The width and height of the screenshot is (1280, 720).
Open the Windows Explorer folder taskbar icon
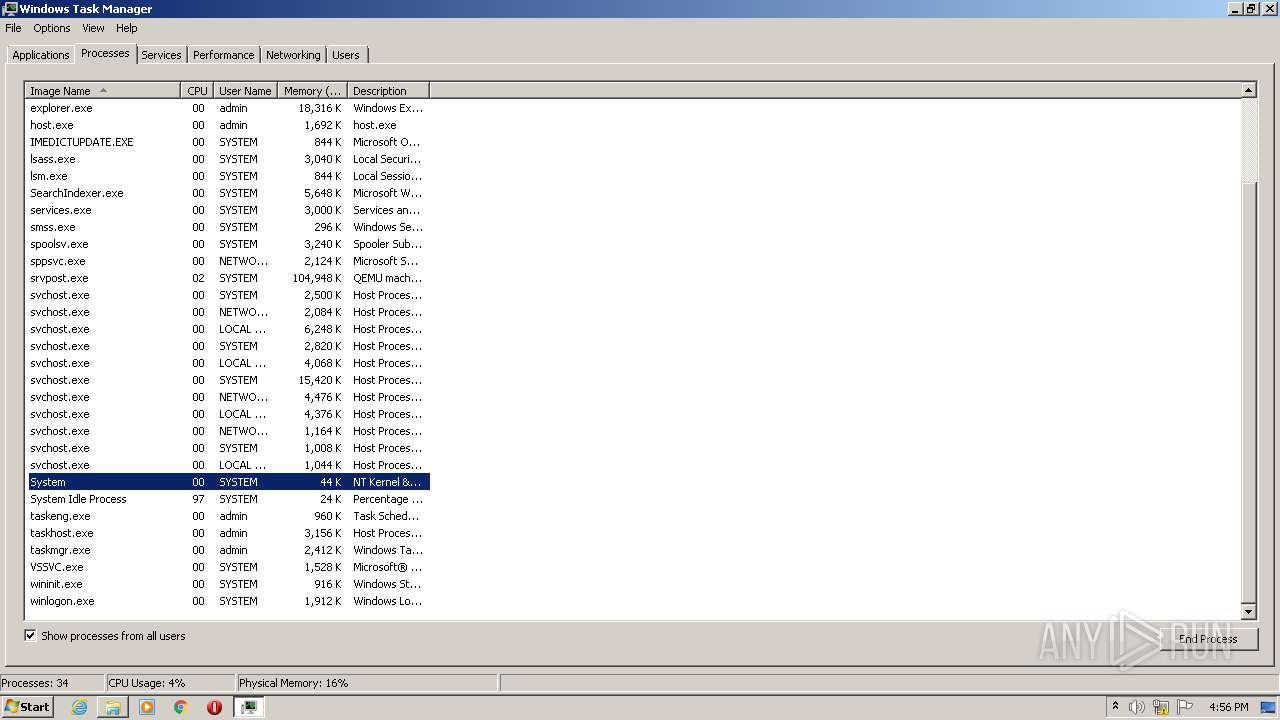(x=113, y=707)
